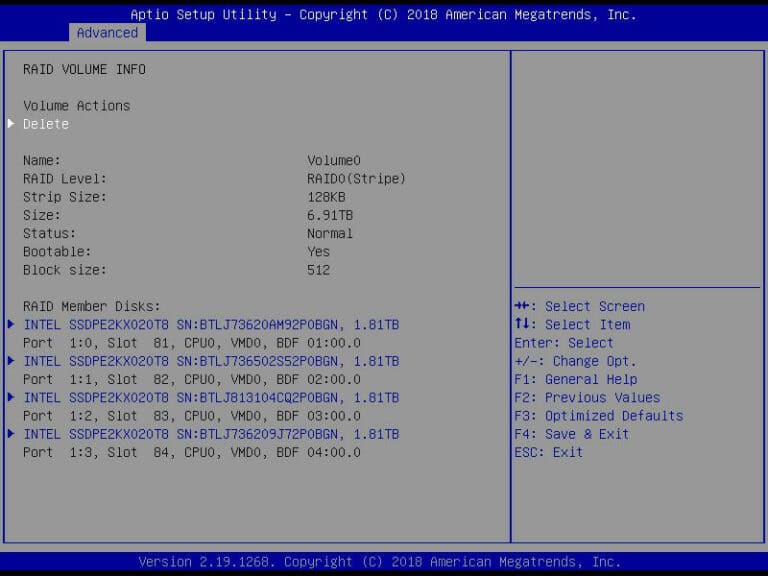Click the Version 2.19.1268 footer text

[x=380, y=561]
